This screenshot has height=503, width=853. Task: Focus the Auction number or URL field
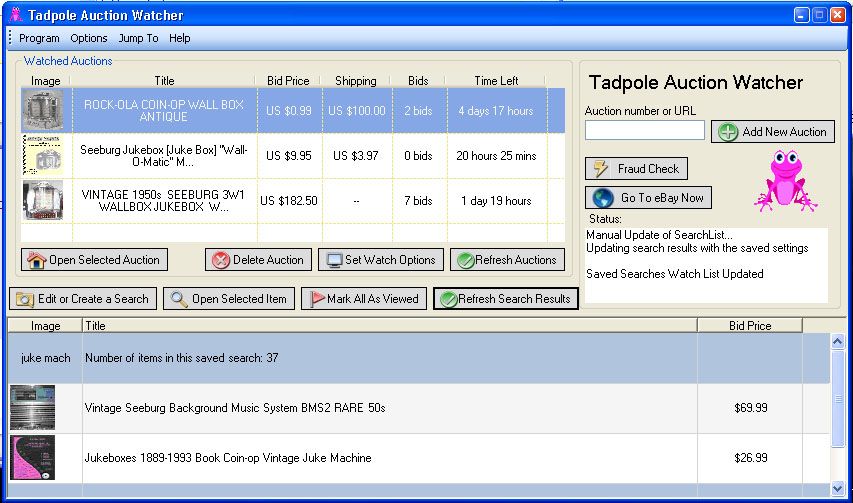tap(645, 131)
